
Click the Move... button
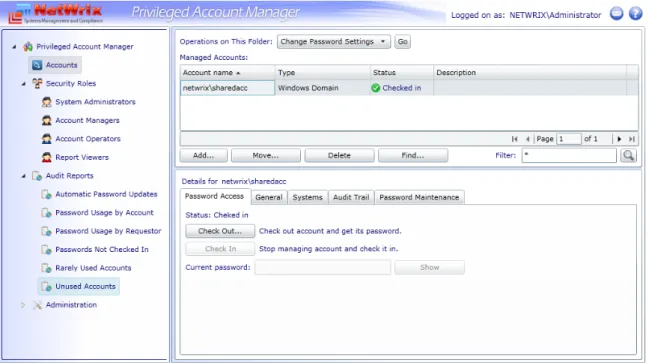265,156
